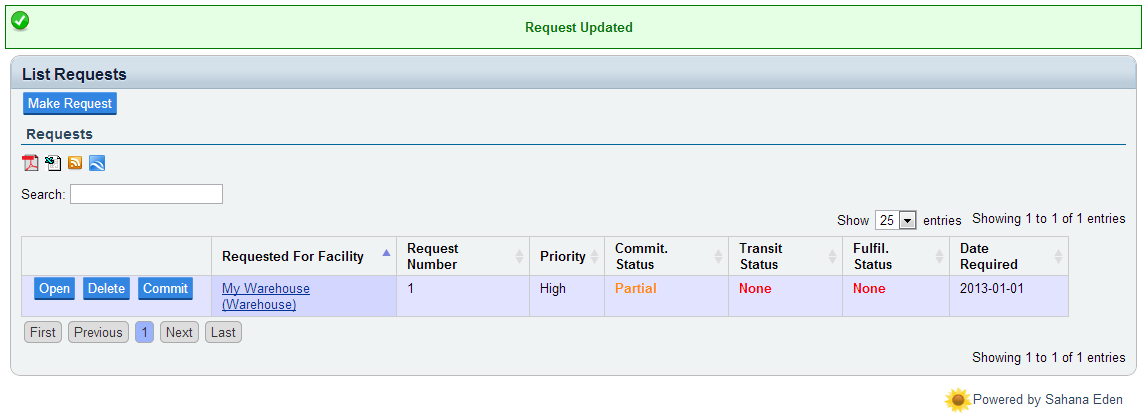Click Make Request button
Screen dimensions: 1143x420
70,104
